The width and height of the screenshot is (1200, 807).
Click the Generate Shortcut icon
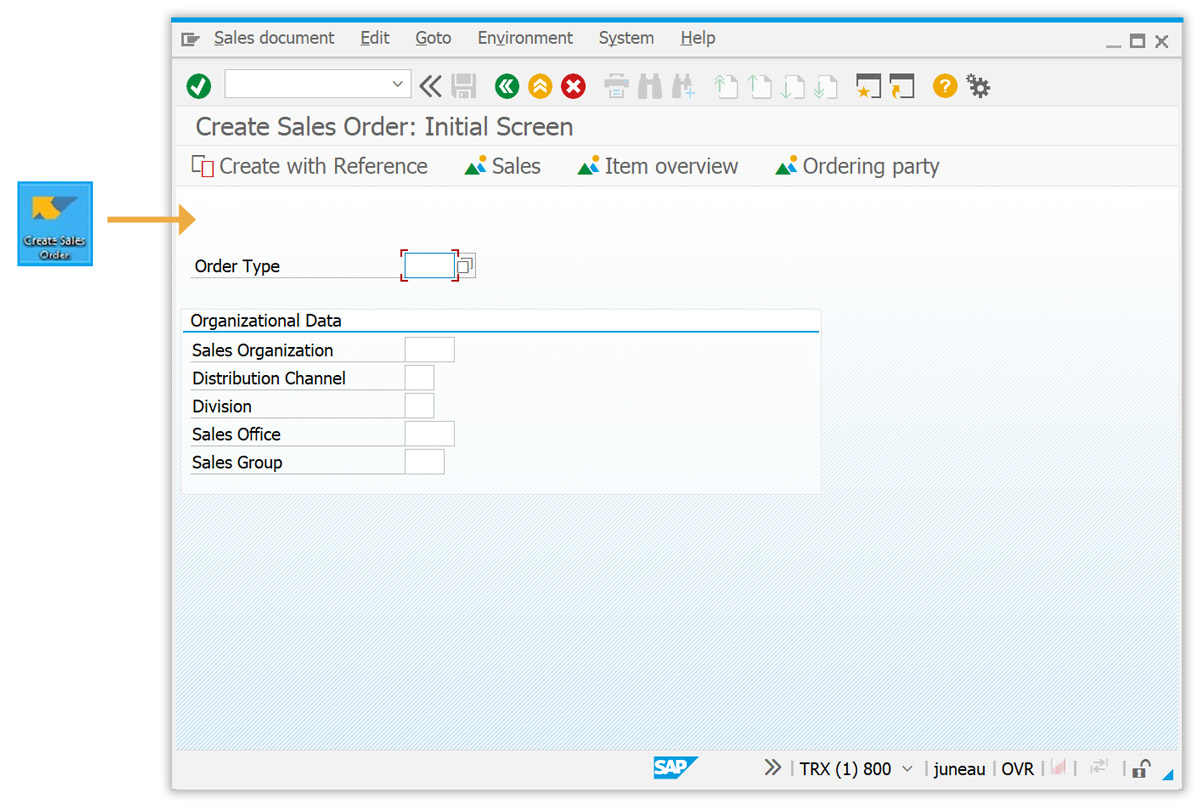click(x=902, y=86)
